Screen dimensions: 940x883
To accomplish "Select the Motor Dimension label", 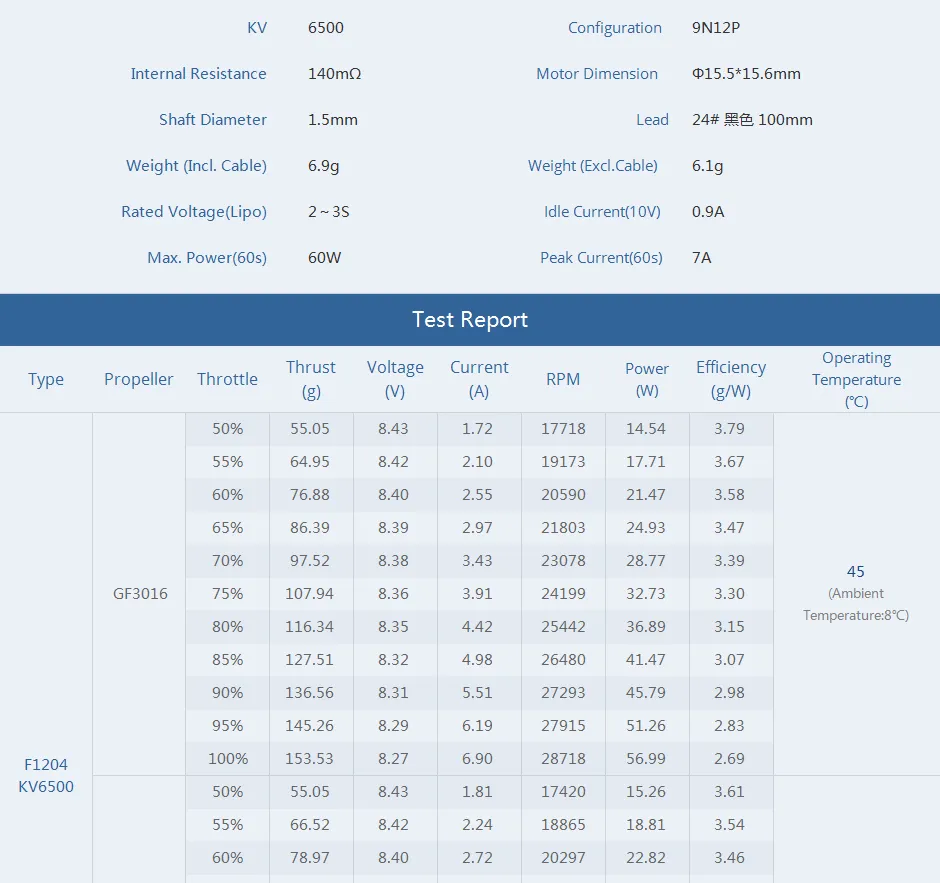I will tap(597, 74).
